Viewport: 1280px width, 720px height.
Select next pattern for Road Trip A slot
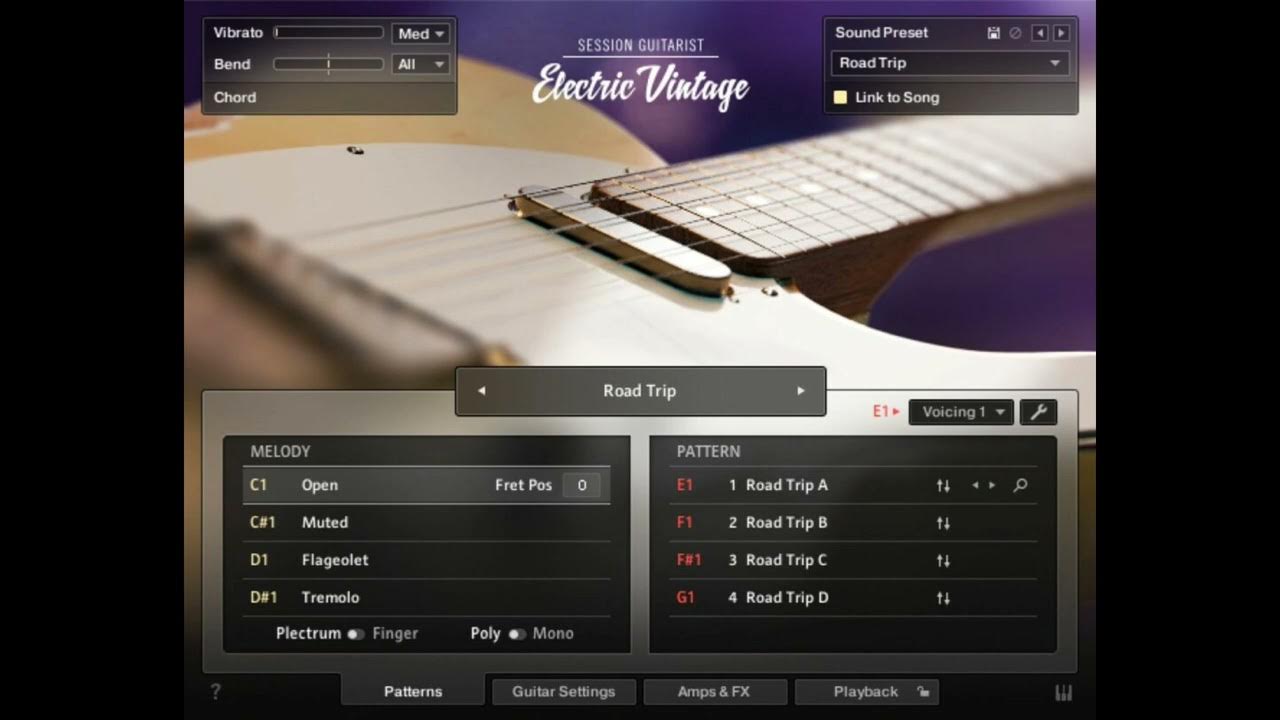click(992, 486)
